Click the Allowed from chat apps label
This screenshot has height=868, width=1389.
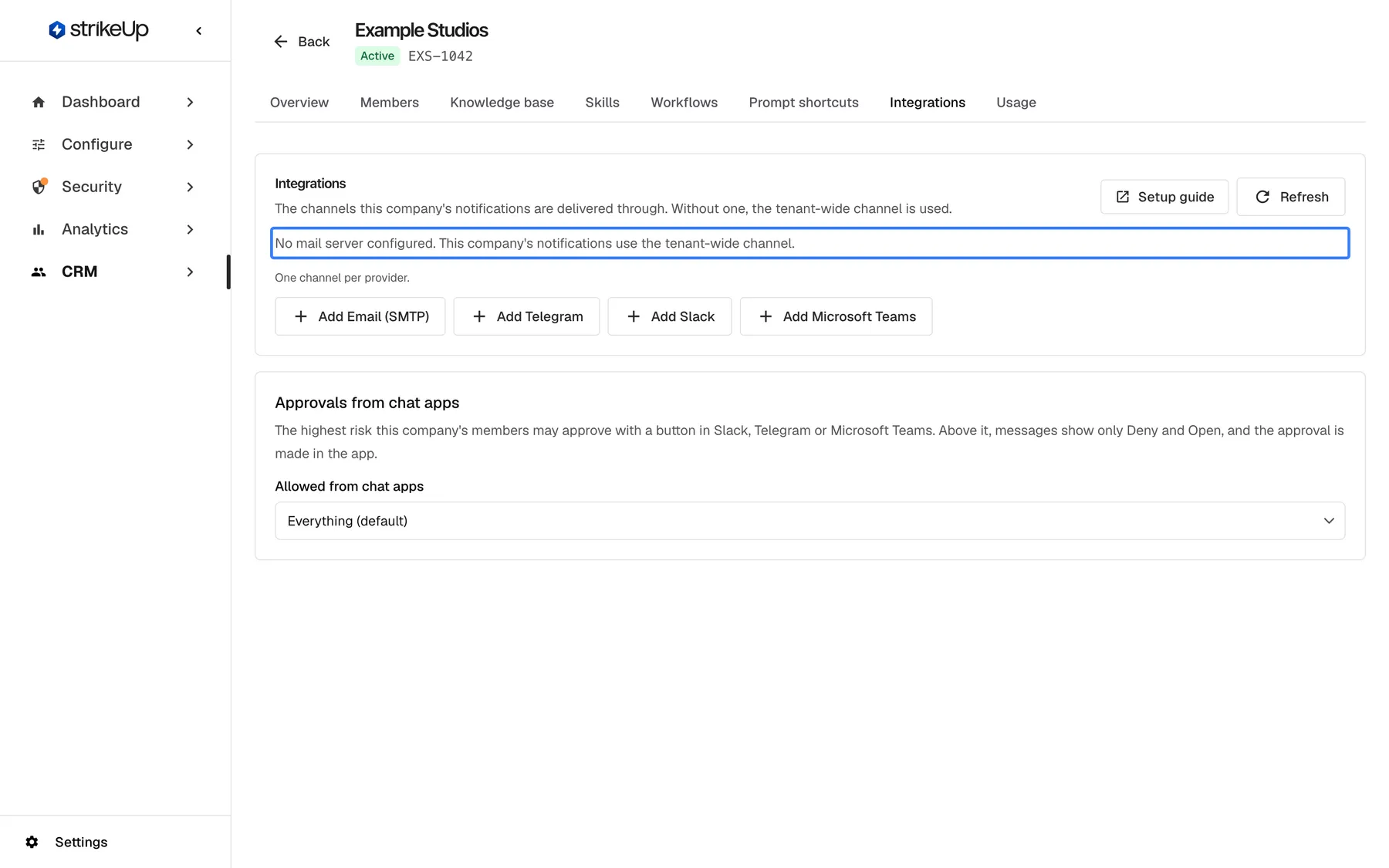(x=350, y=486)
